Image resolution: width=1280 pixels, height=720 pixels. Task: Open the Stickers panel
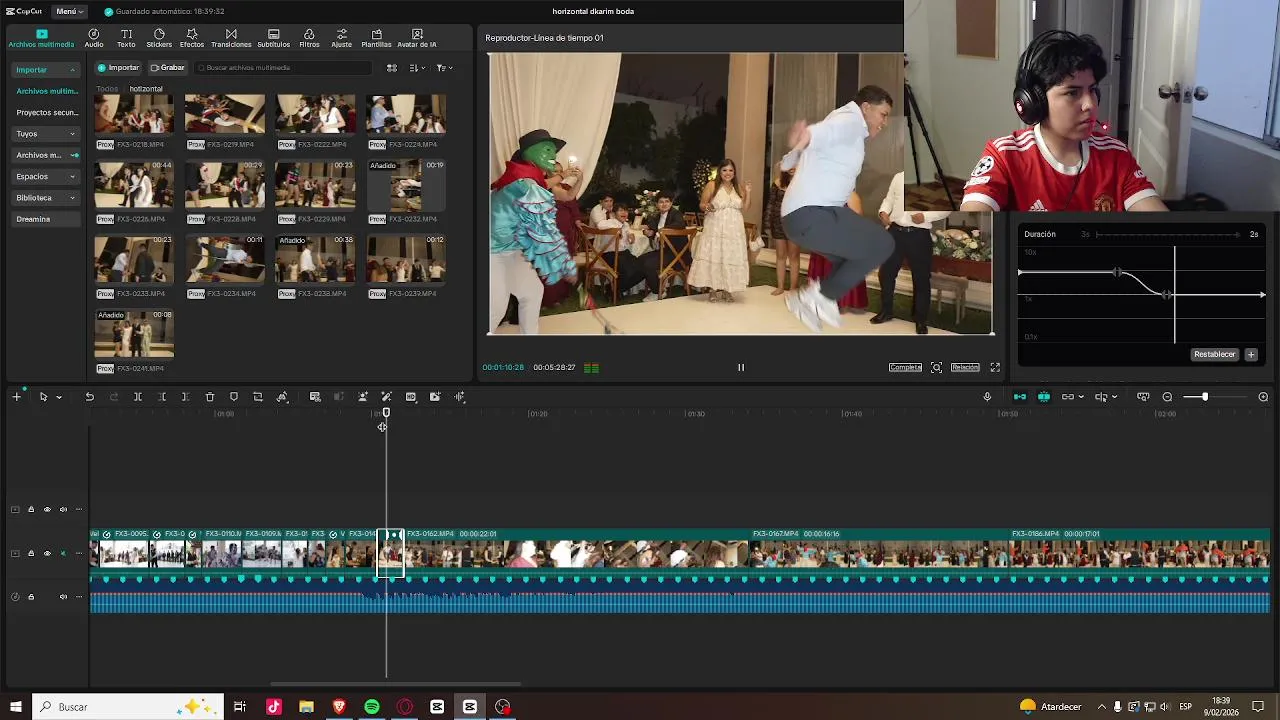pos(159,38)
